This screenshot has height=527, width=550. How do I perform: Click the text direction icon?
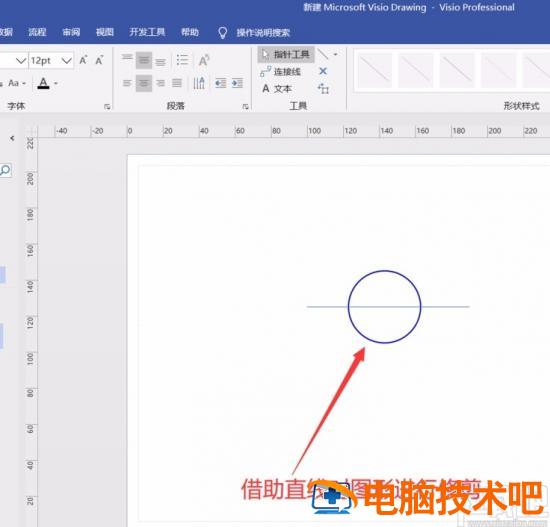[199, 83]
